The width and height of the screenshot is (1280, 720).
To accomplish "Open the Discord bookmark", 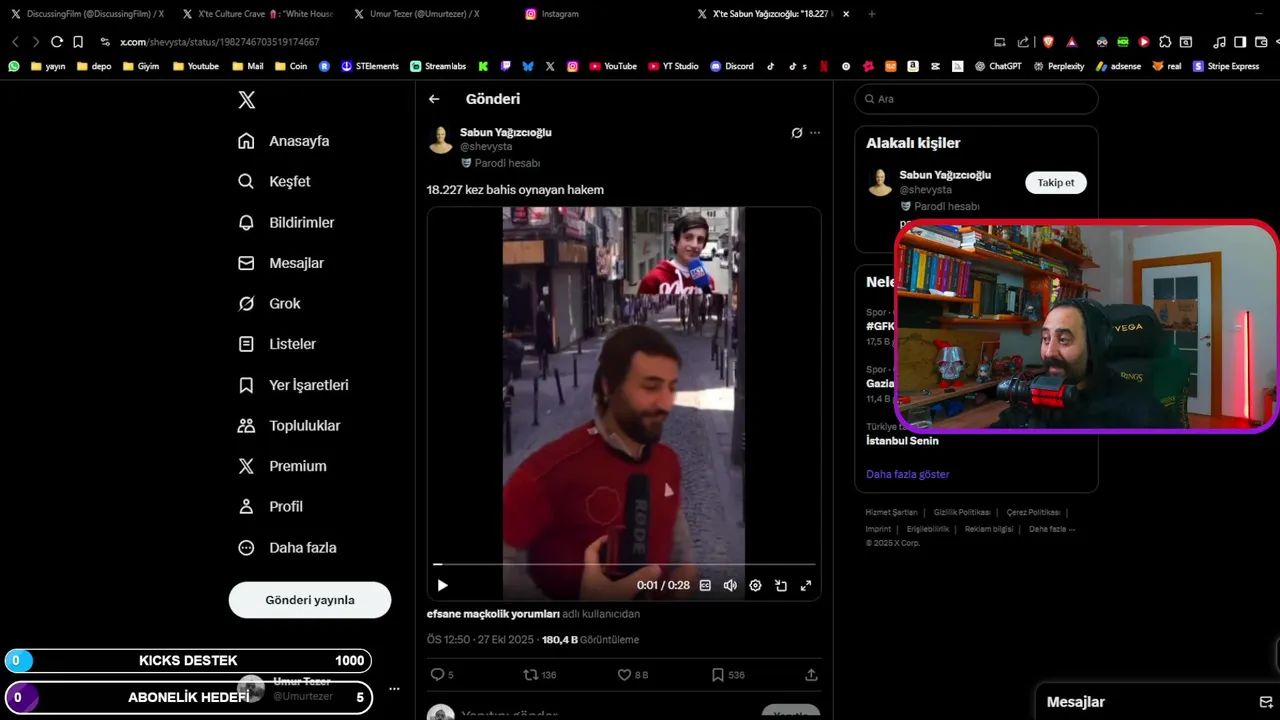I will tap(732, 66).
